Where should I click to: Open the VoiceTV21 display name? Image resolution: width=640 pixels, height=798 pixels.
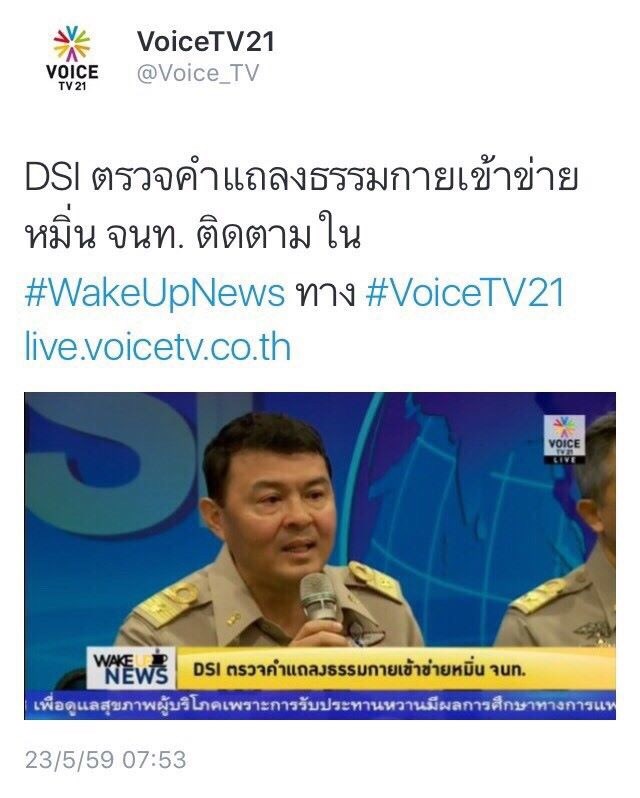(206, 41)
